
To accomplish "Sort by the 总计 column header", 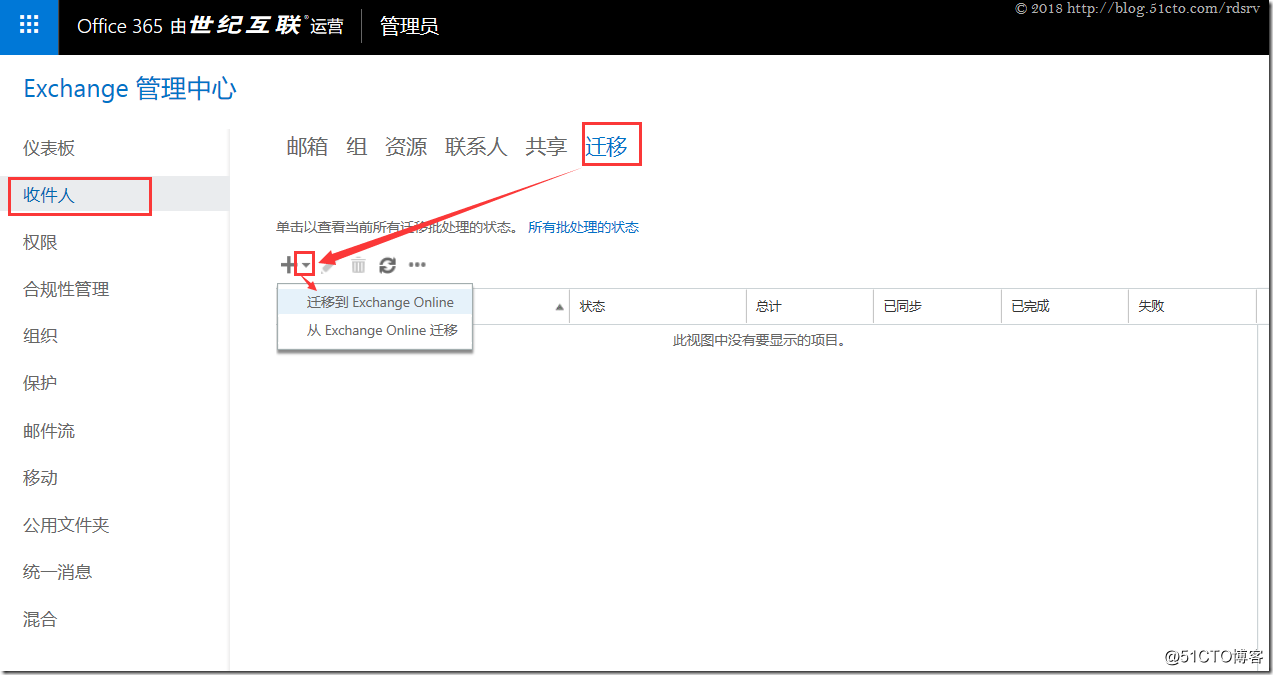I will pos(809,306).
